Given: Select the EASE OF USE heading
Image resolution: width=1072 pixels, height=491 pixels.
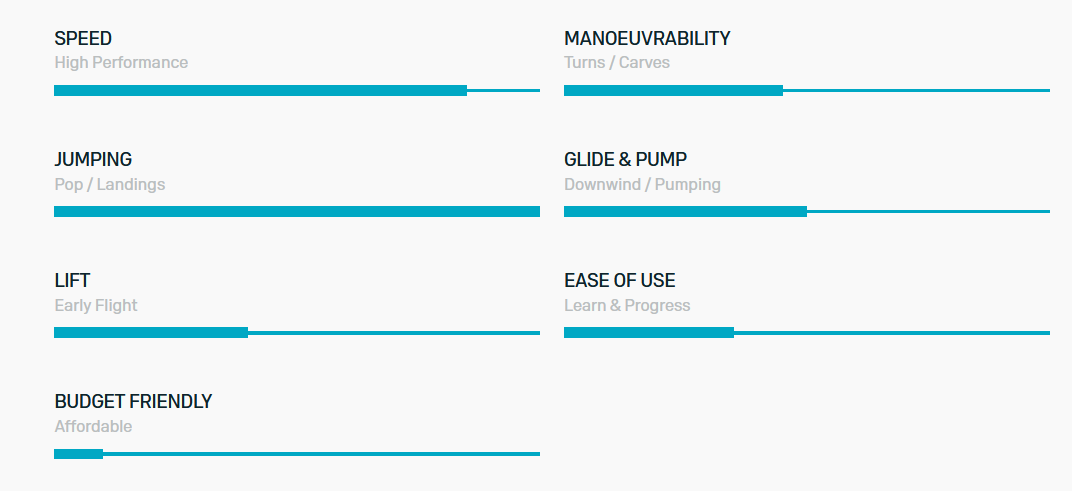Looking at the screenshot, I should pyautogui.click(x=619, y=280).
